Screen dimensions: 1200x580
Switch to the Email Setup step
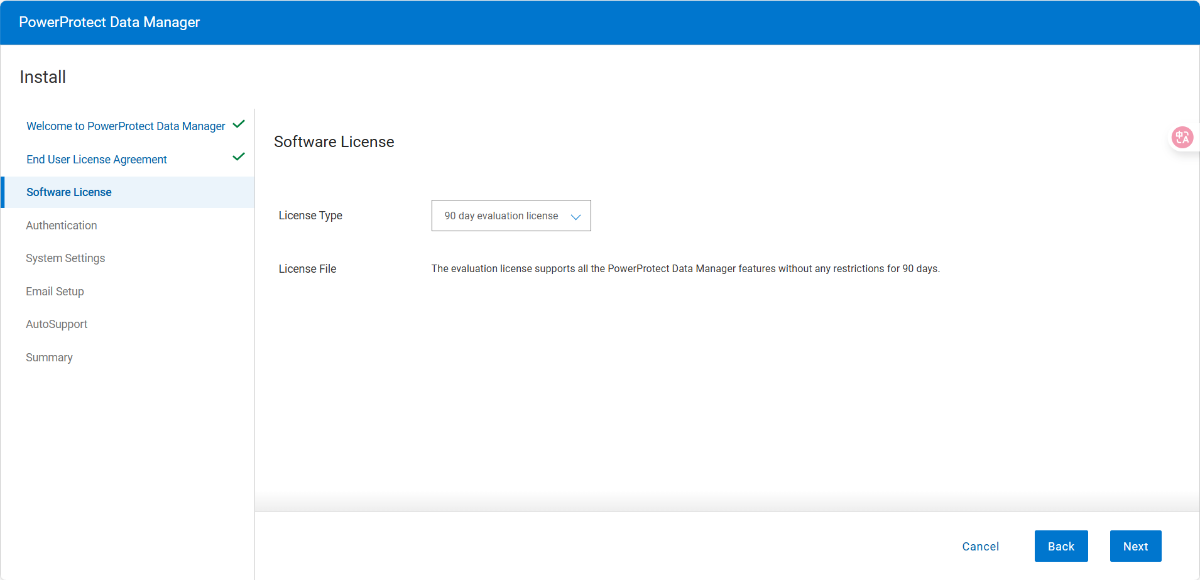pos(55,292)
